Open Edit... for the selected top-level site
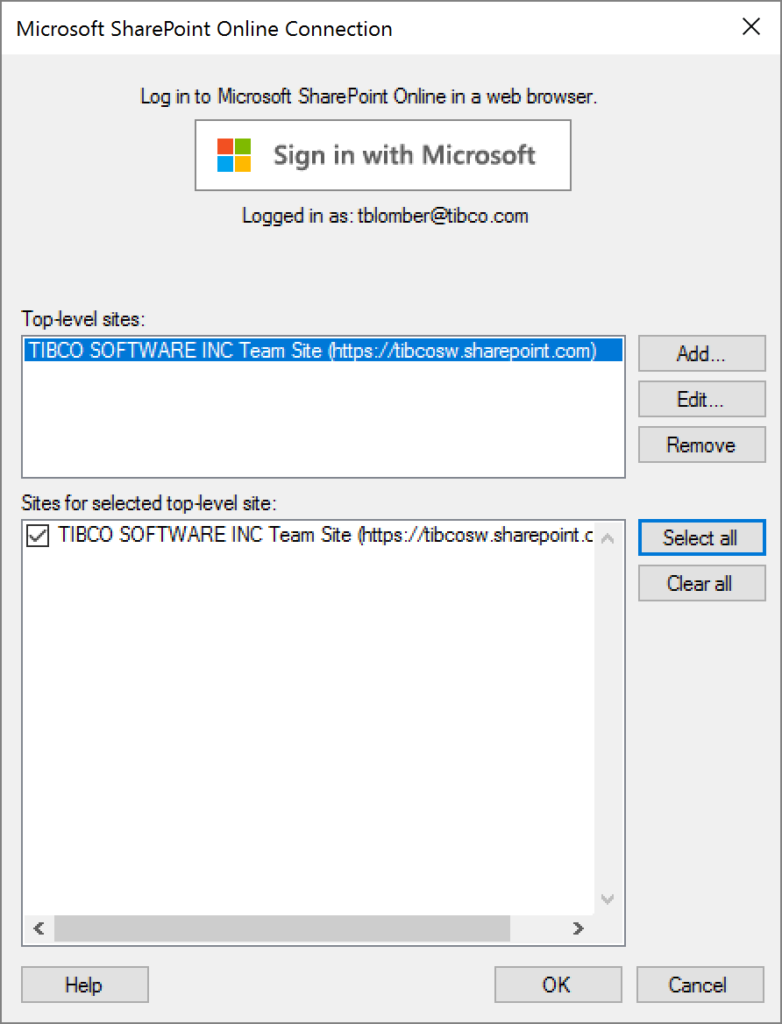The width and height of the screenshot is (782, 1024). 702,399
